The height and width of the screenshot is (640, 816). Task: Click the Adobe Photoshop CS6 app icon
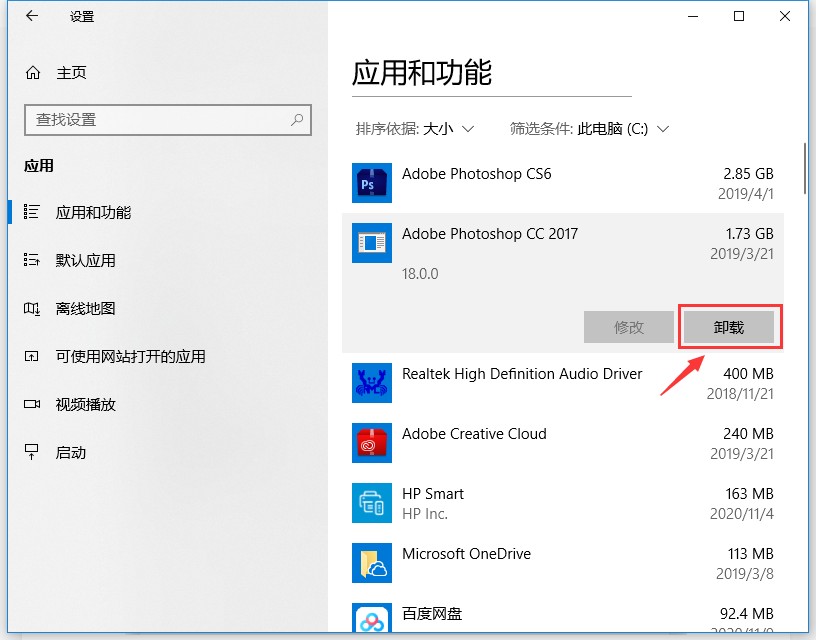pyautogui.click(x=371, y=183)
